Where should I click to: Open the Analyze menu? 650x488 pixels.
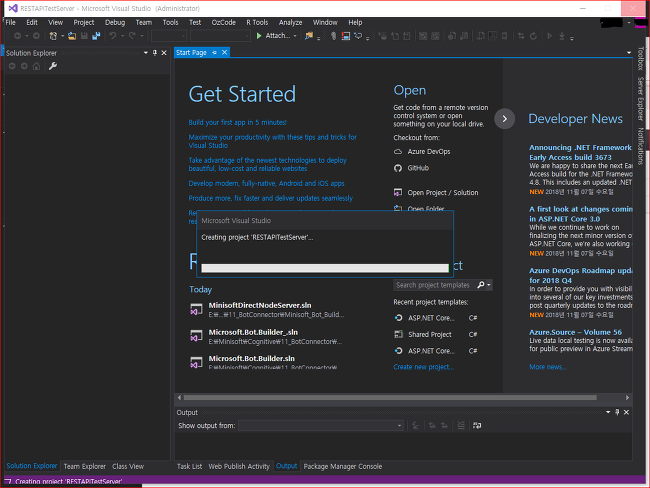[290, 22]
